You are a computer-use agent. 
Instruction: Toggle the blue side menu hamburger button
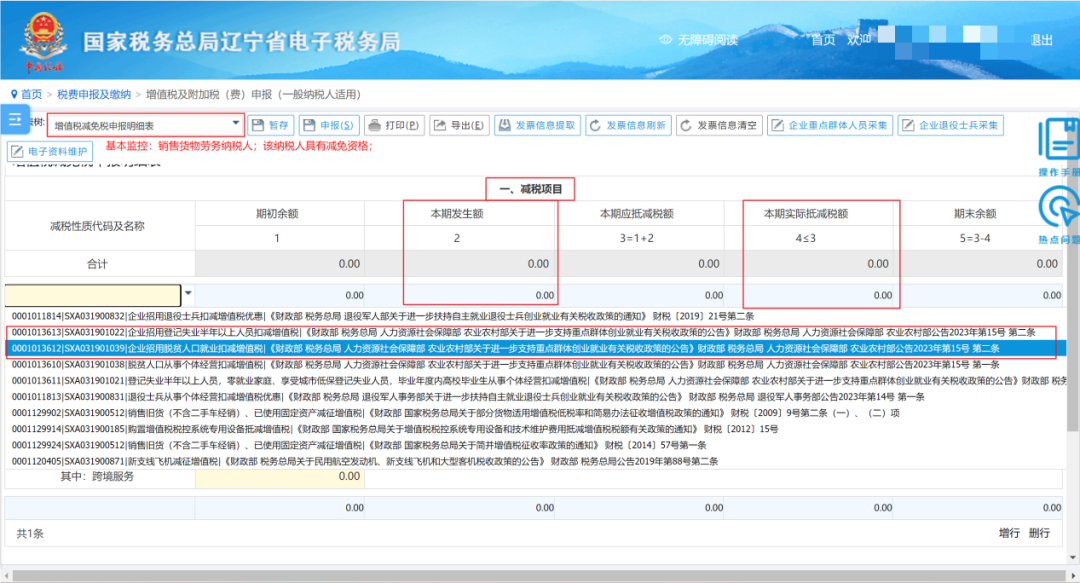[14, 120]
